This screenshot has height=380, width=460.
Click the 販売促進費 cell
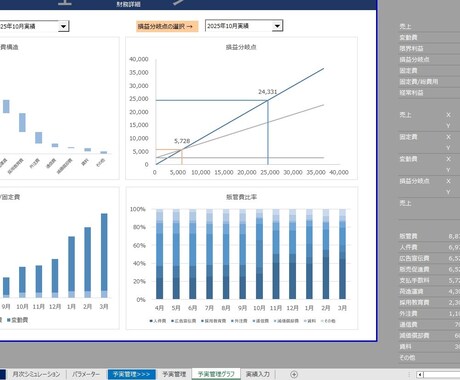click(x=414, y=269)
